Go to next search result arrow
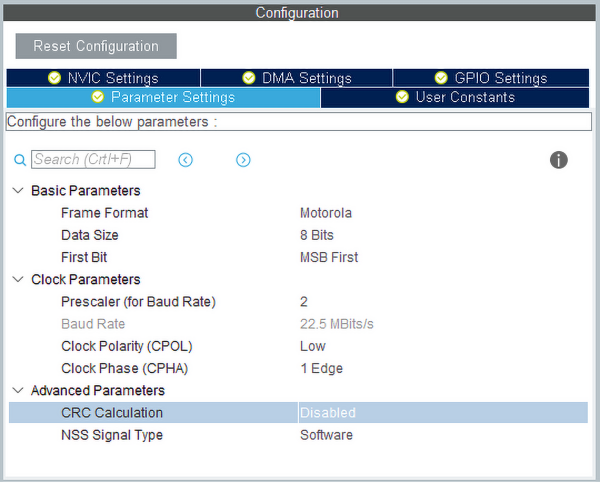This screenshot has width=600, height=483. [243, 160]
